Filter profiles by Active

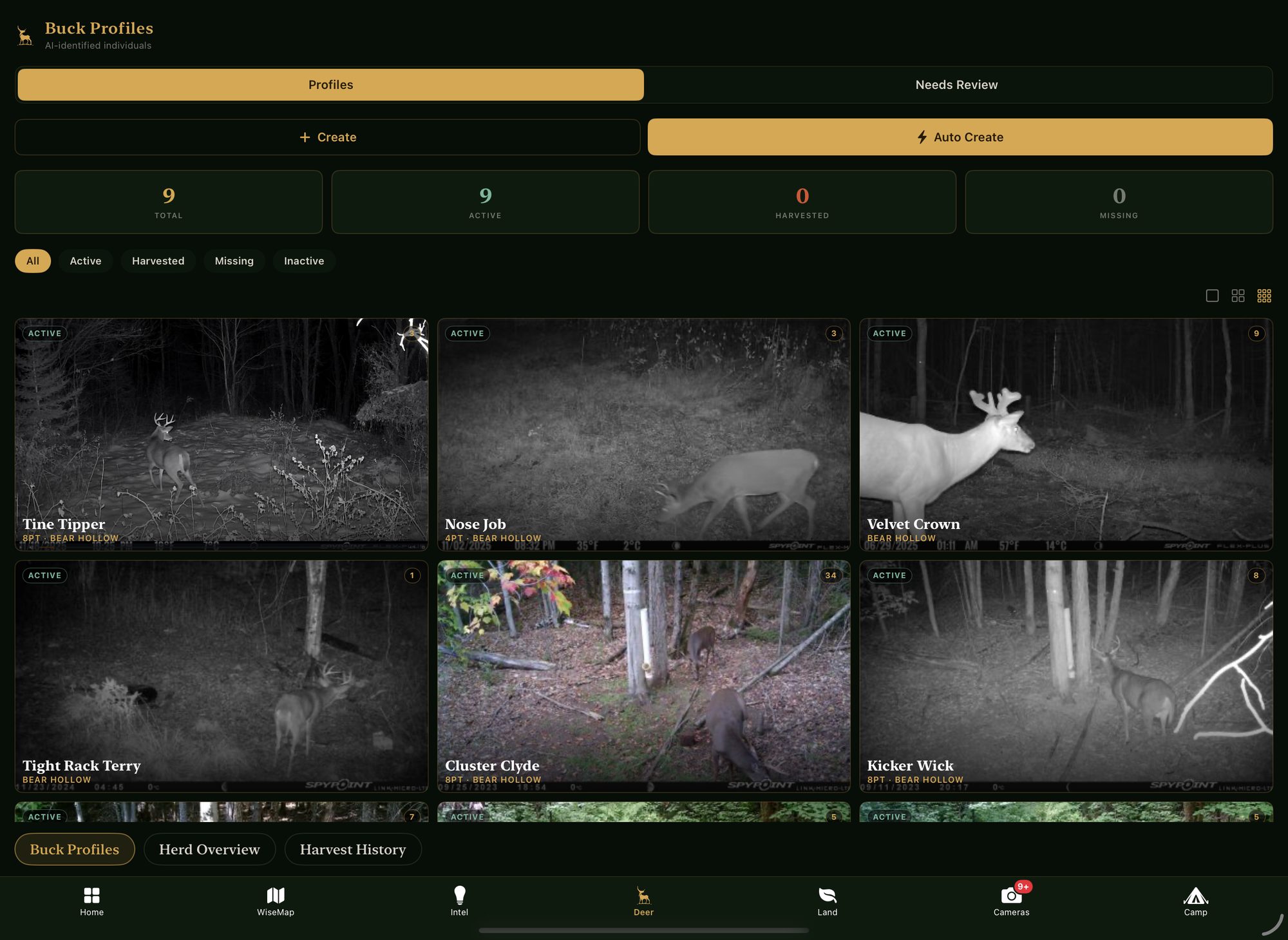pyautogui.click(x=86, y=261)
